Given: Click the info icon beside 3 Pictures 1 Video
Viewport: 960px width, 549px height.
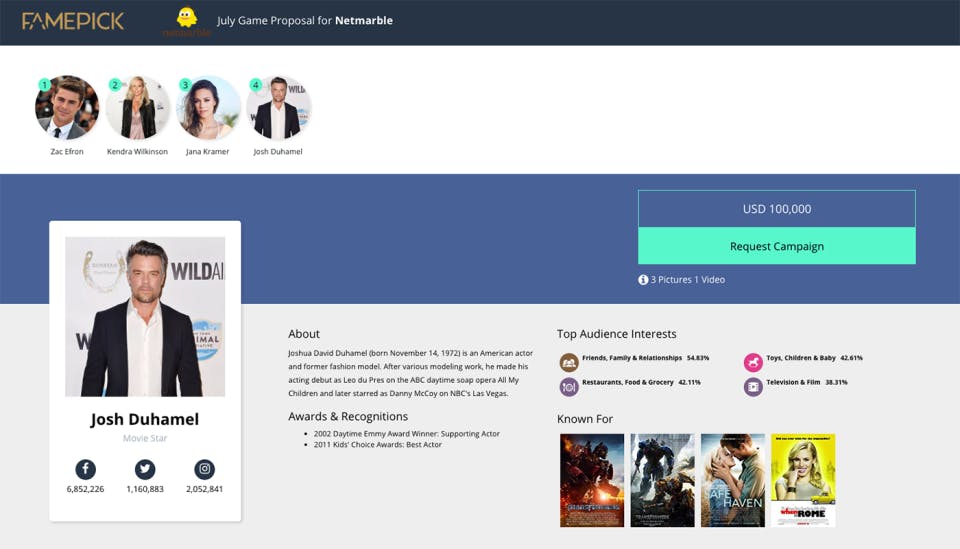Looking at the screenshot, I should coord(643,280).
